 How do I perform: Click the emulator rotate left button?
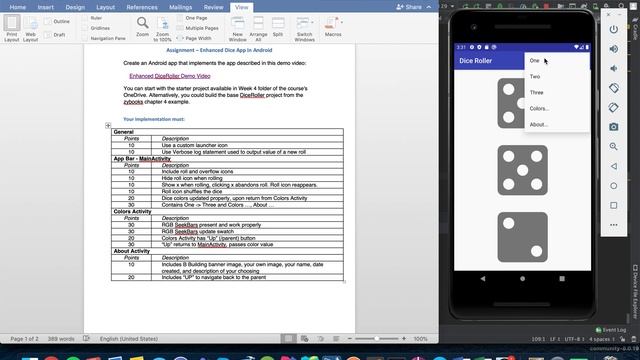click(x=613, y=88)
